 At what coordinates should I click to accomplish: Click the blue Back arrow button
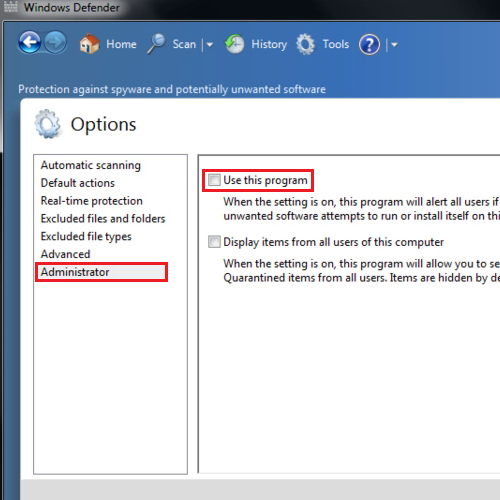click(30, 42)
